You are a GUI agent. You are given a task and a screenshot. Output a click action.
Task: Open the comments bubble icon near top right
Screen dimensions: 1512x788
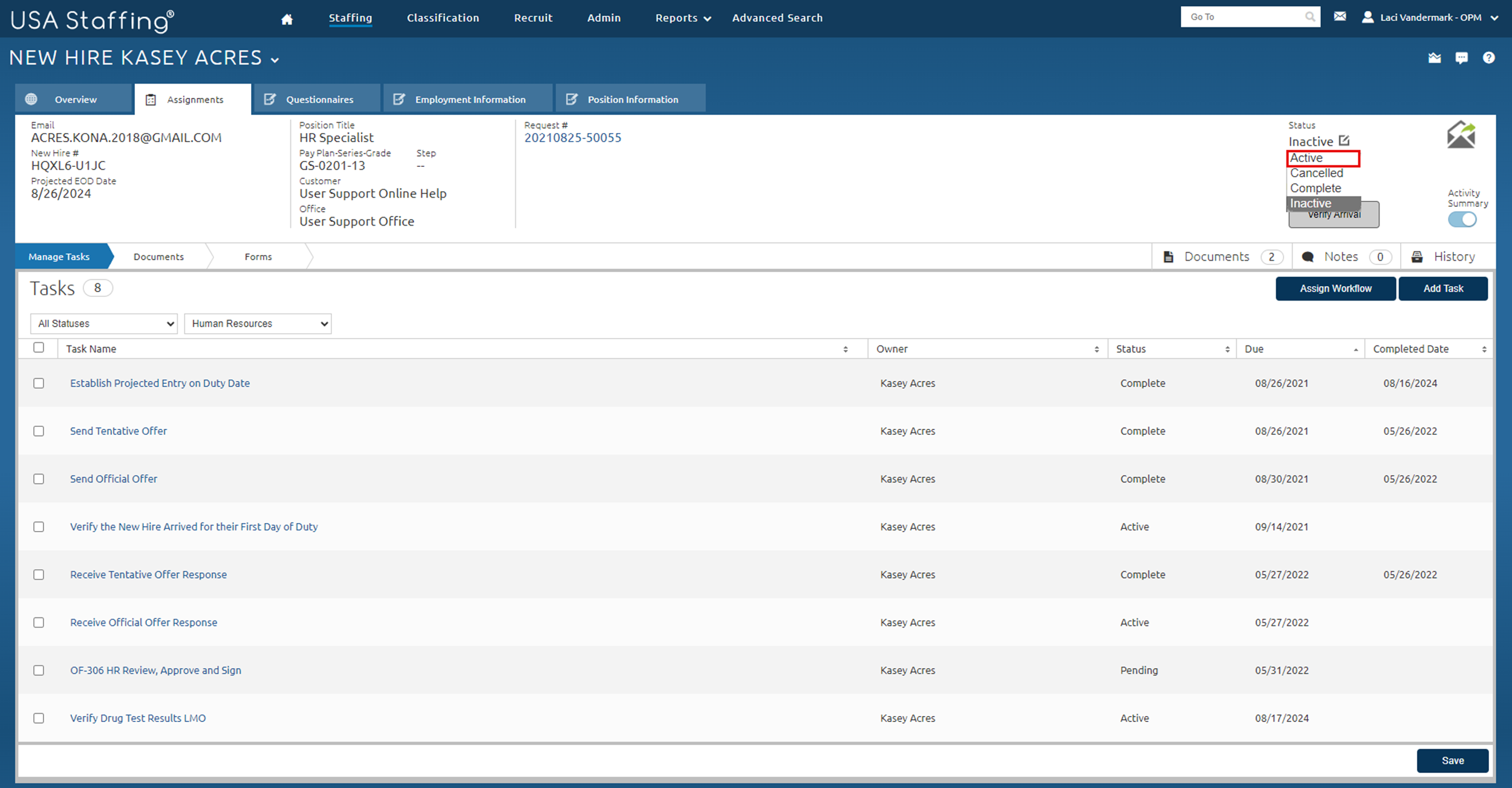pos(1462,57)
